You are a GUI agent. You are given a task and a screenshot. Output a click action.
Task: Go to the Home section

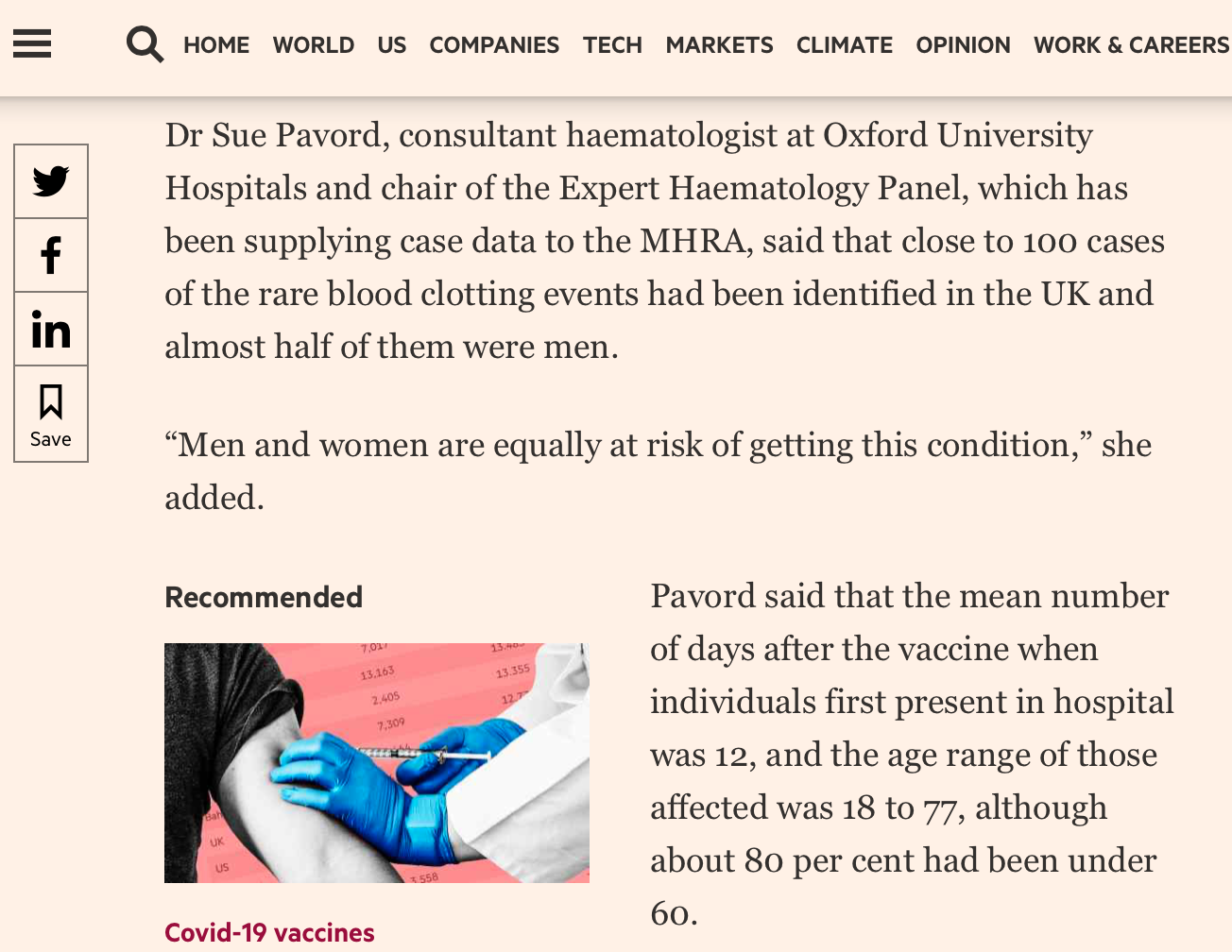216,45
